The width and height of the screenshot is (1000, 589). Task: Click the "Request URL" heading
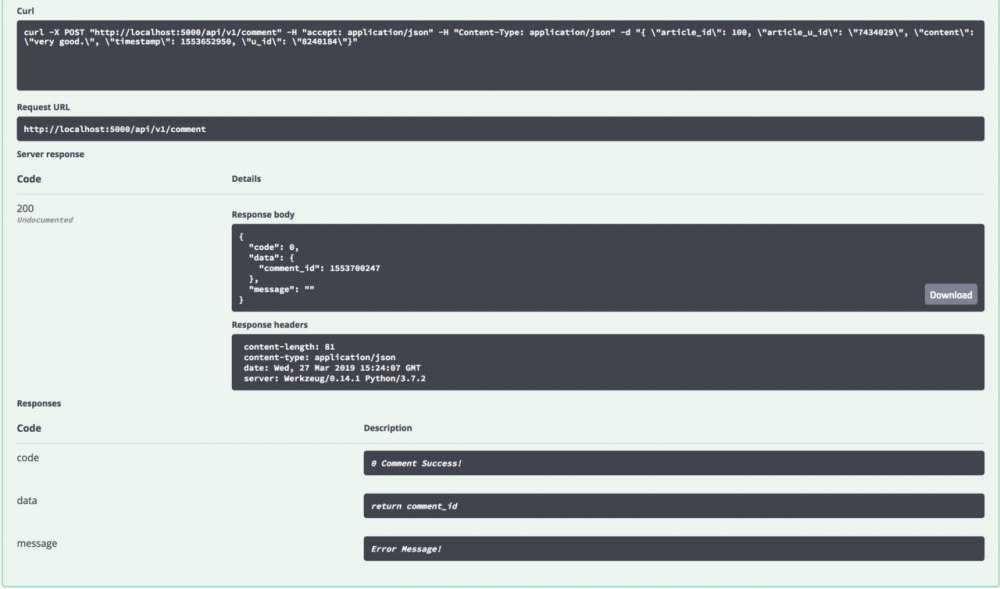point(43,106)
